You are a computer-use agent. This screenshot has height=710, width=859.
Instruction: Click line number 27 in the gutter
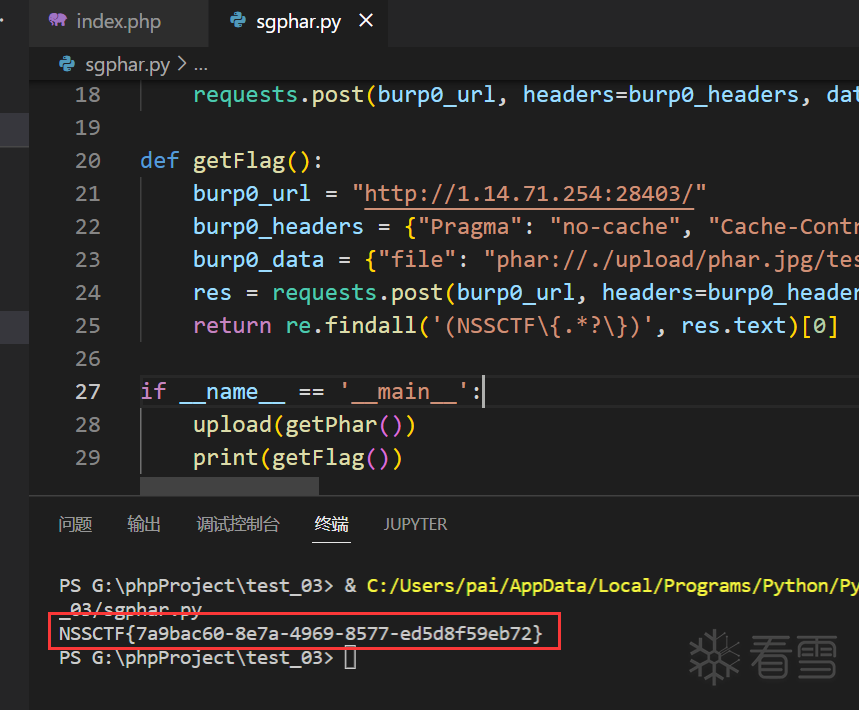88,392
